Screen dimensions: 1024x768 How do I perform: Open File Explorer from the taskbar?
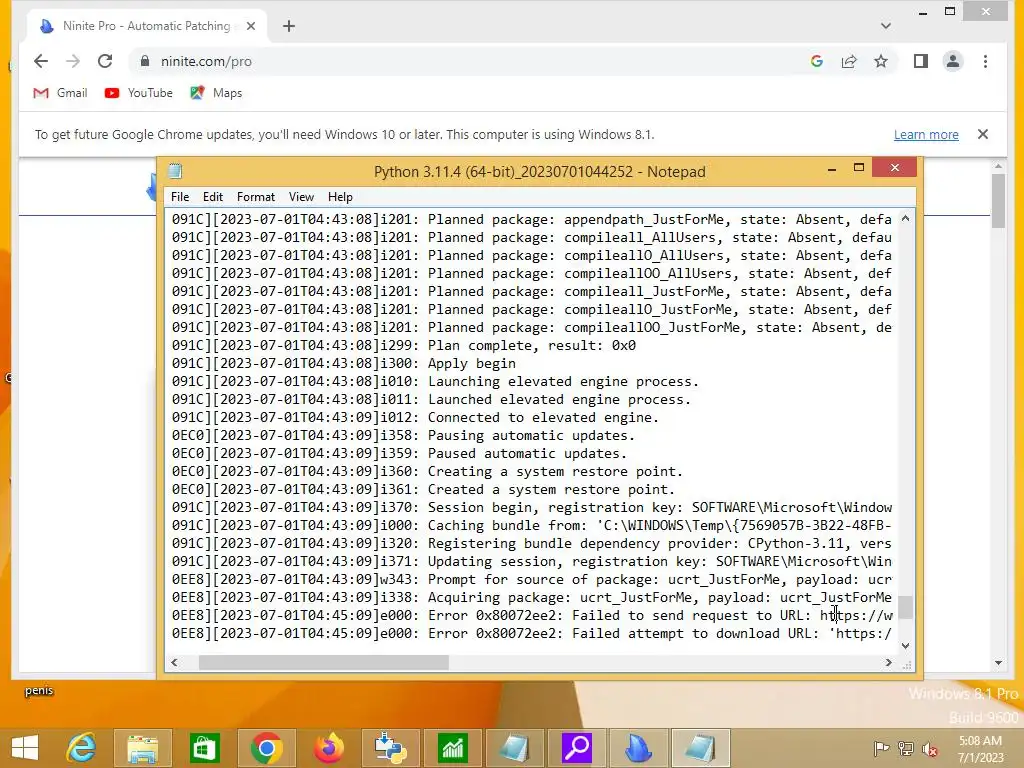tap(143, 748)
